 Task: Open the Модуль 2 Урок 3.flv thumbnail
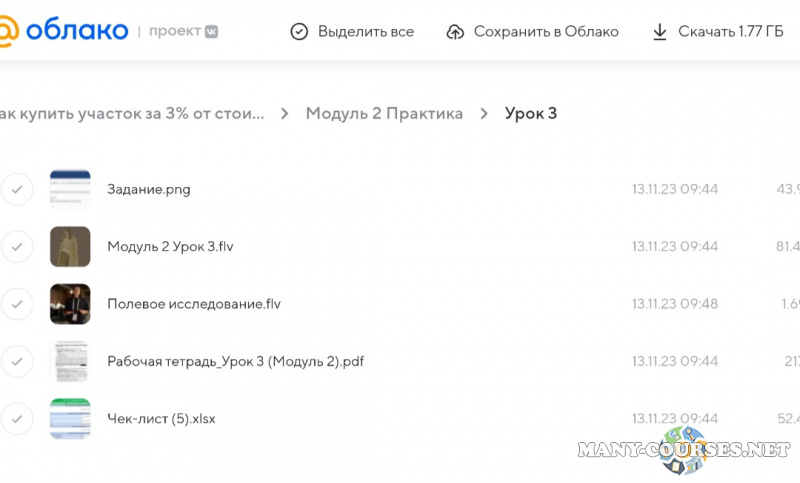pos(70,246)
